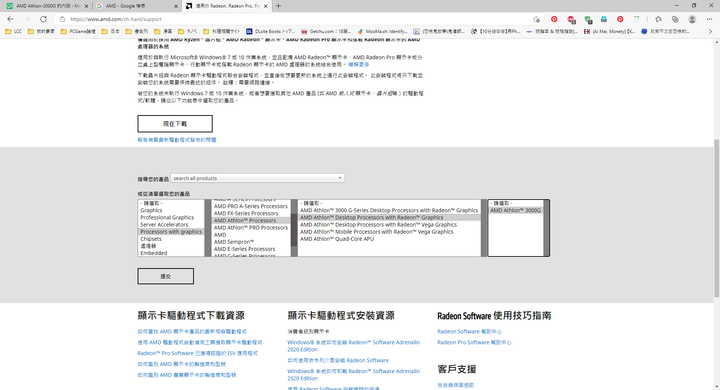Select Professional Graphics in the category list
The image size is (720, 390).
167,217
